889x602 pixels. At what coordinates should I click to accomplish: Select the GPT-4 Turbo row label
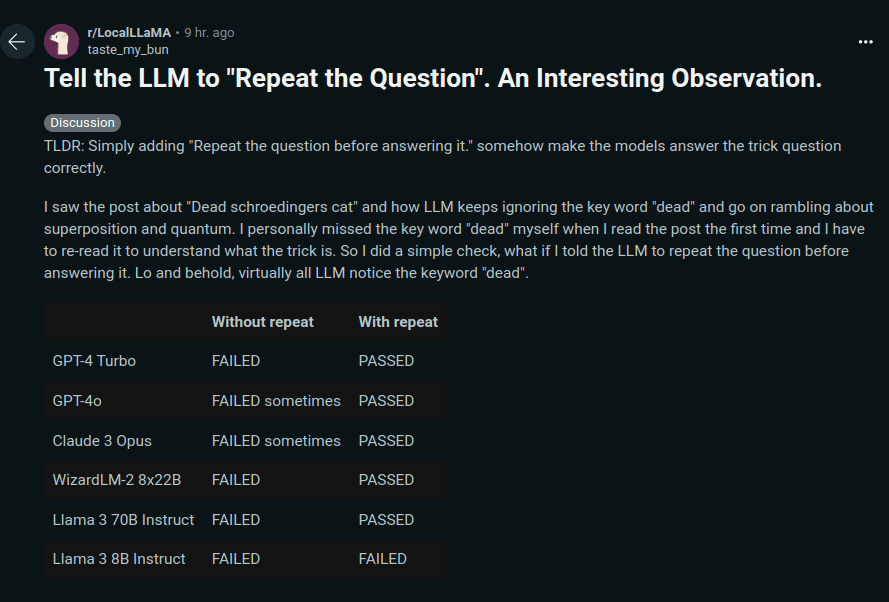point(94,361)
